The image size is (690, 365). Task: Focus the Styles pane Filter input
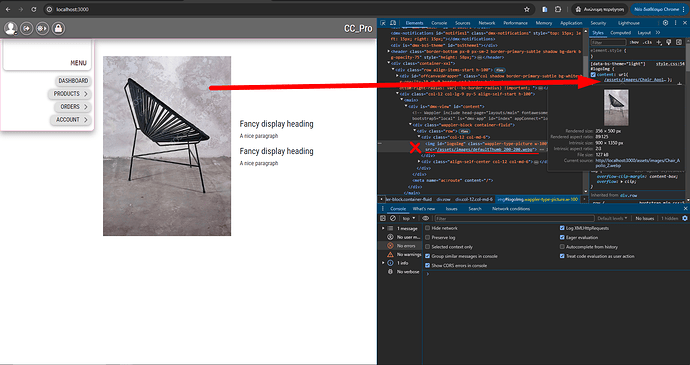click(x=608, y=42)
